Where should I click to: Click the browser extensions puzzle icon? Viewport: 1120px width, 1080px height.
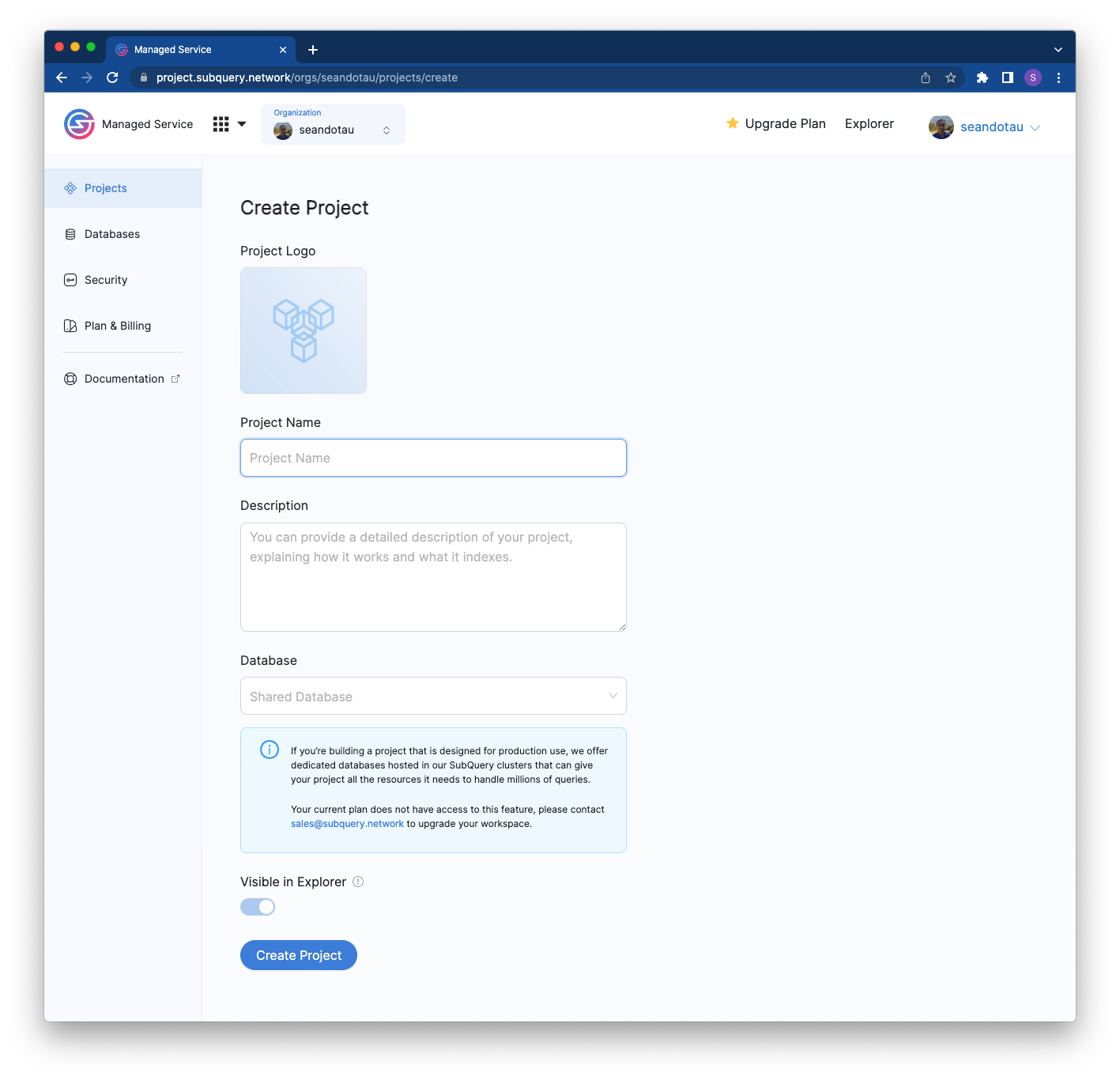coord(982,77)
